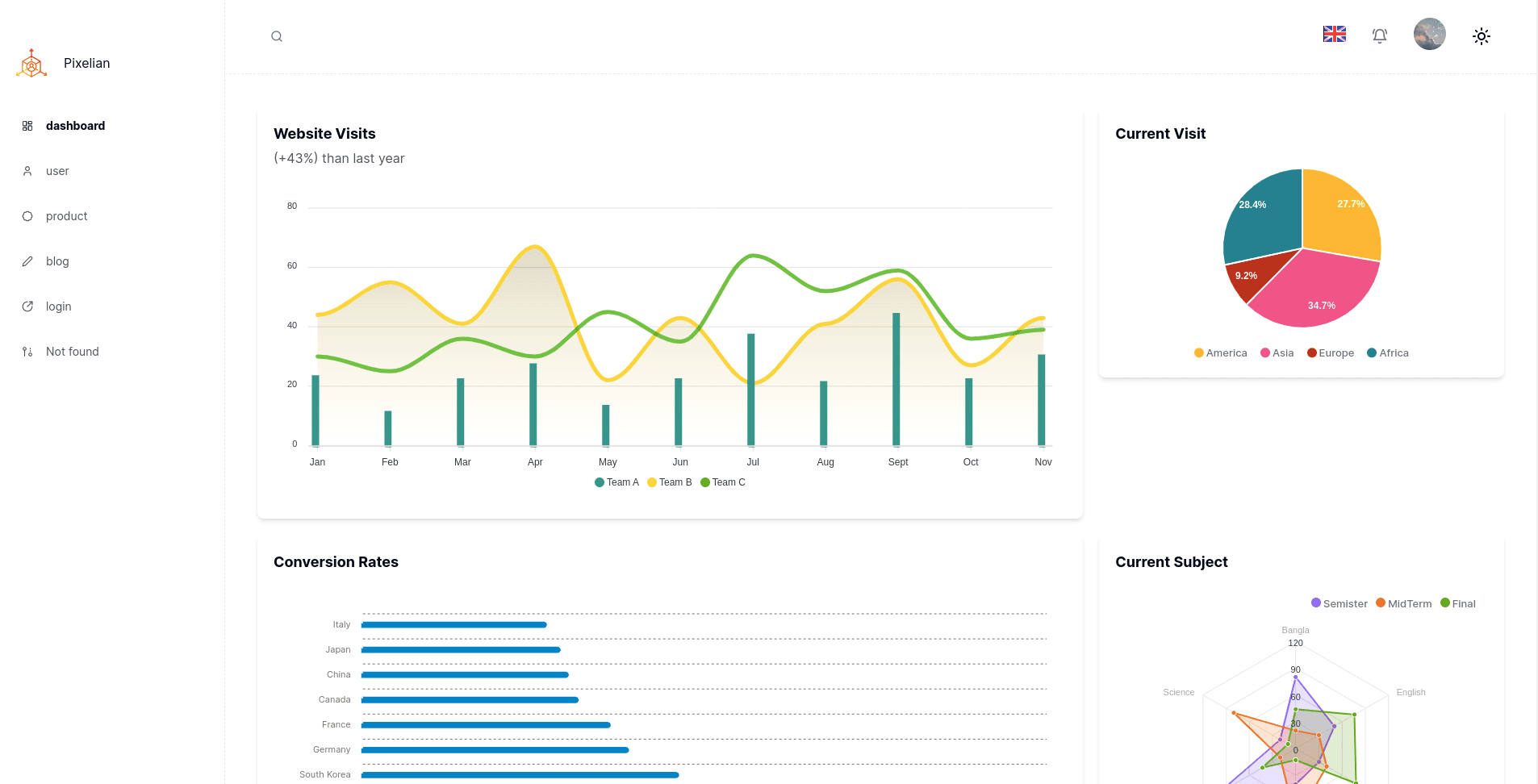Click the Pixelian brand name

click(x=87, y=63)
